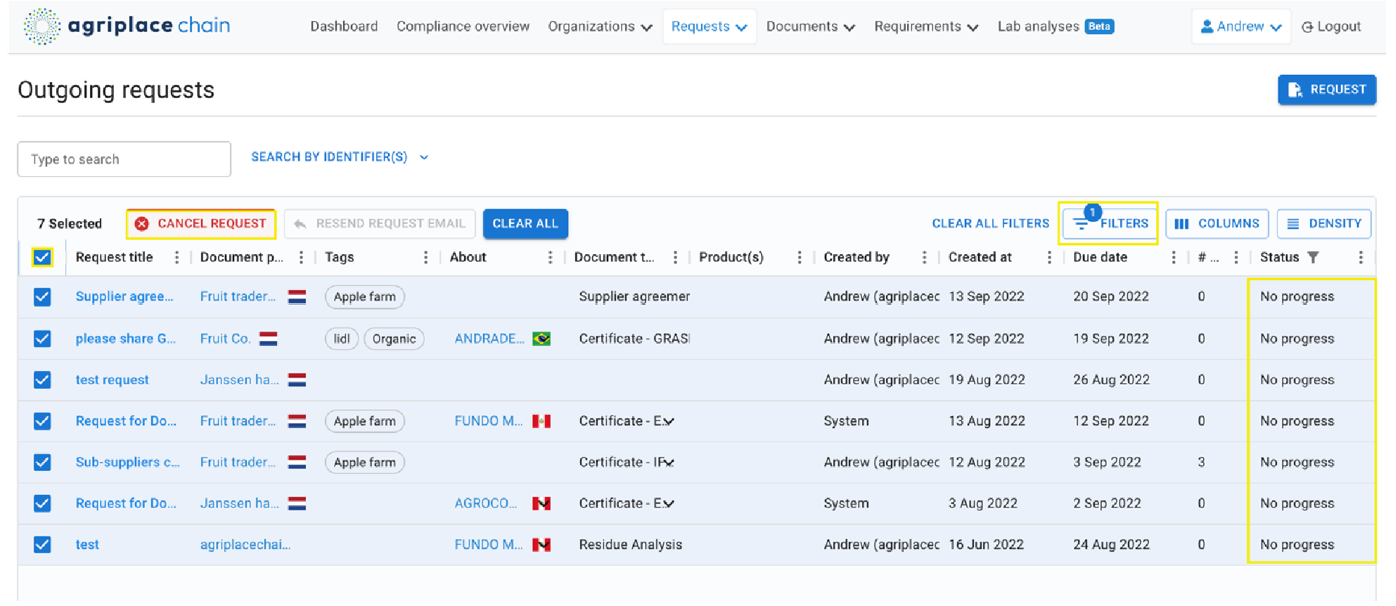The image size is (1396, 606).
Task: Click CLEAR ALL FILTERS
Action: tap(990, 224)
